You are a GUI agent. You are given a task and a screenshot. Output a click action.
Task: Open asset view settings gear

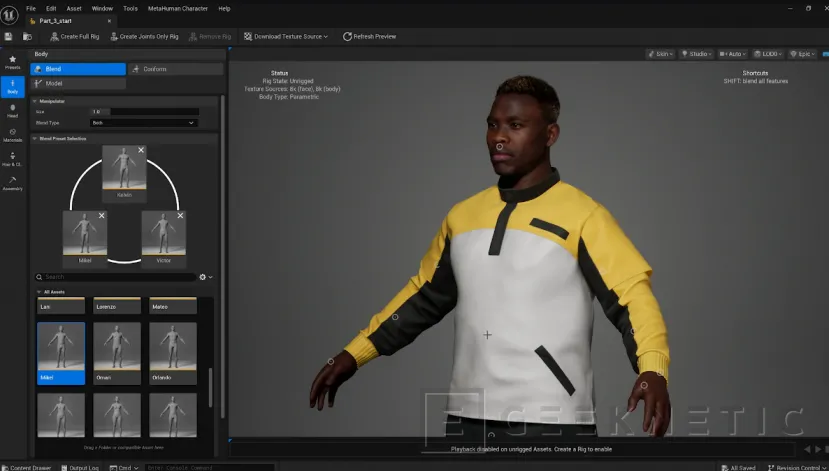pyautogui.click(x=205, y=277)
